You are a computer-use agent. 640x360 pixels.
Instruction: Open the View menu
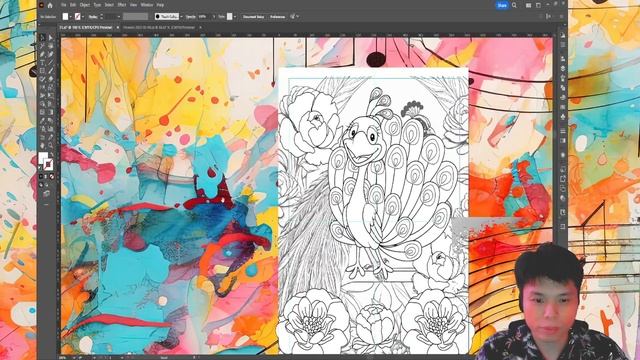[133, 5]
